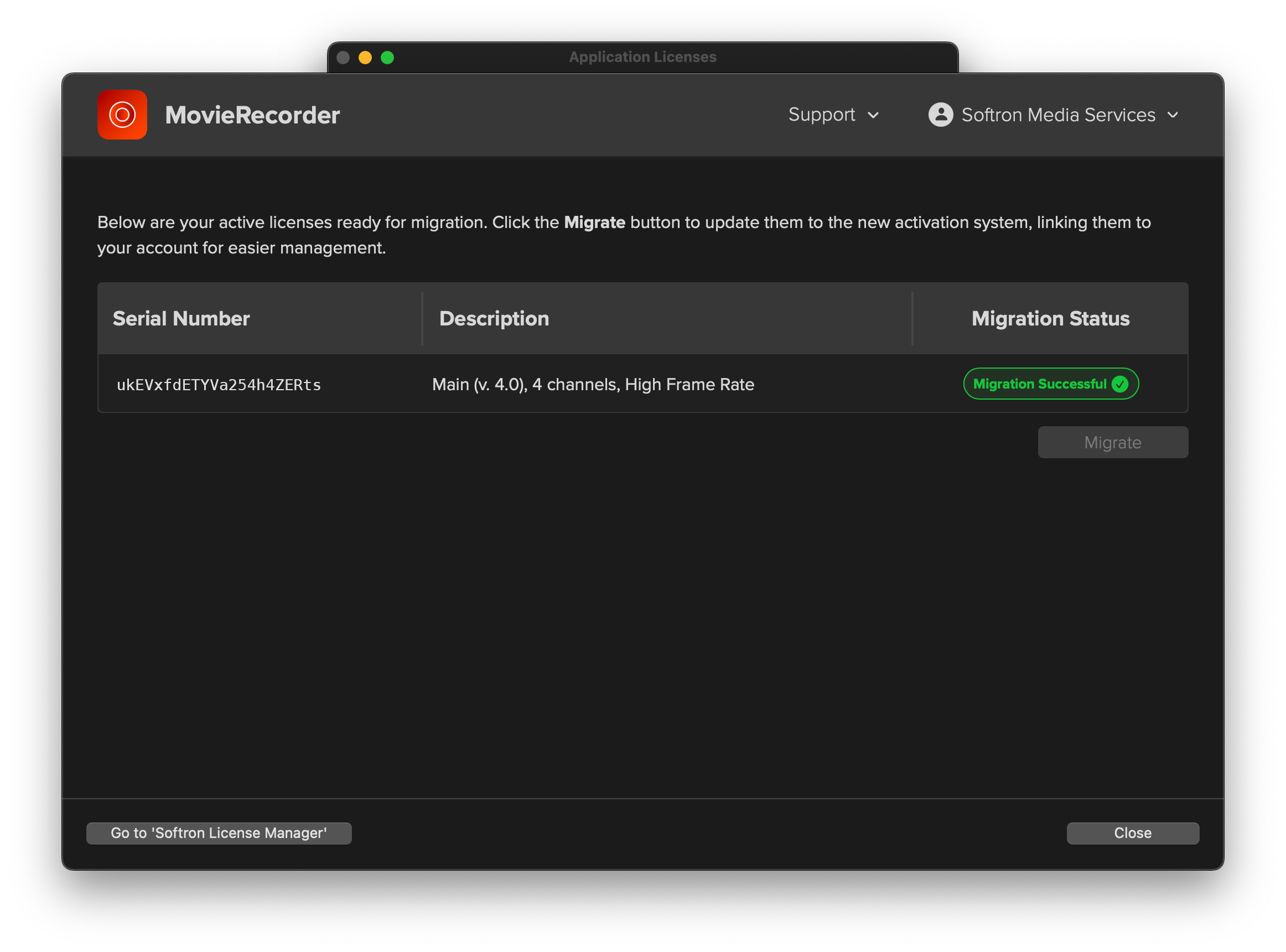Click the Migration Status column header
Viewport: 1286px width, 952px height.
click(1050, 319)
